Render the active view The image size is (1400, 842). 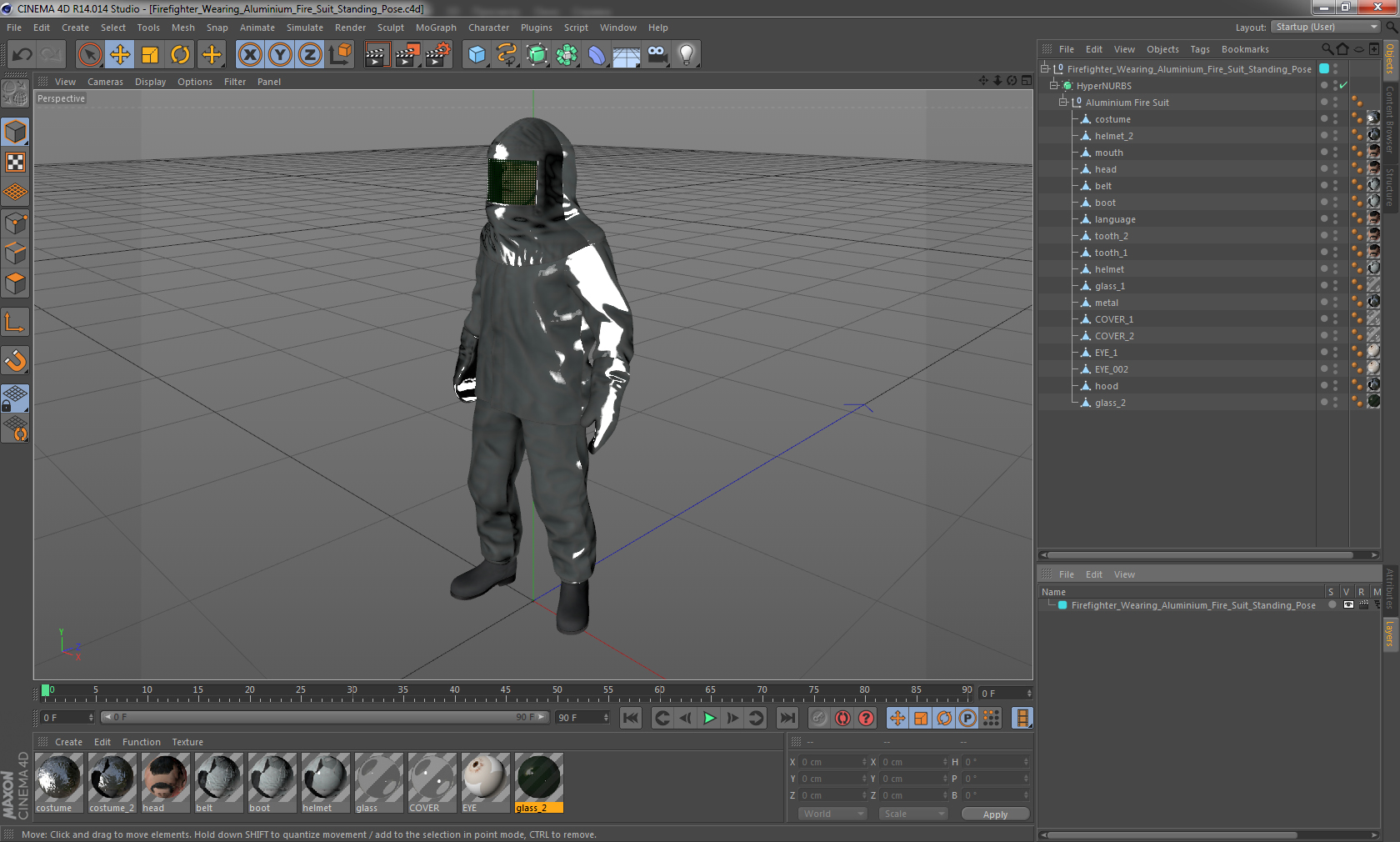point(377,55)
